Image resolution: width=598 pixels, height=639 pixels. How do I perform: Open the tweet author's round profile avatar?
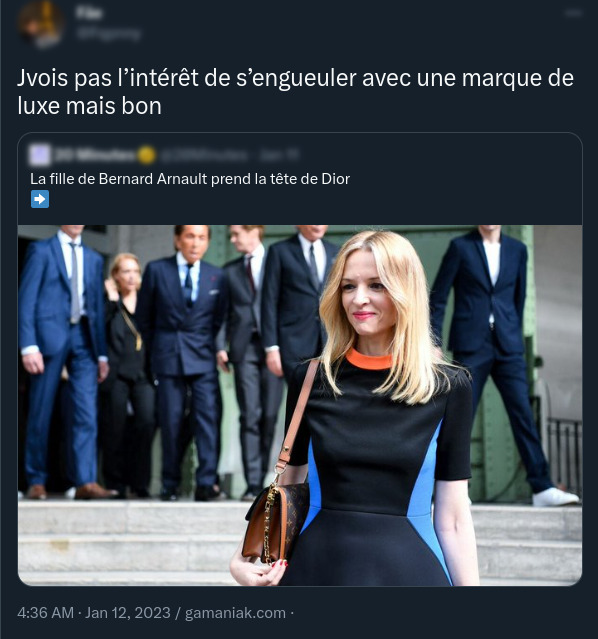point(40,24)
